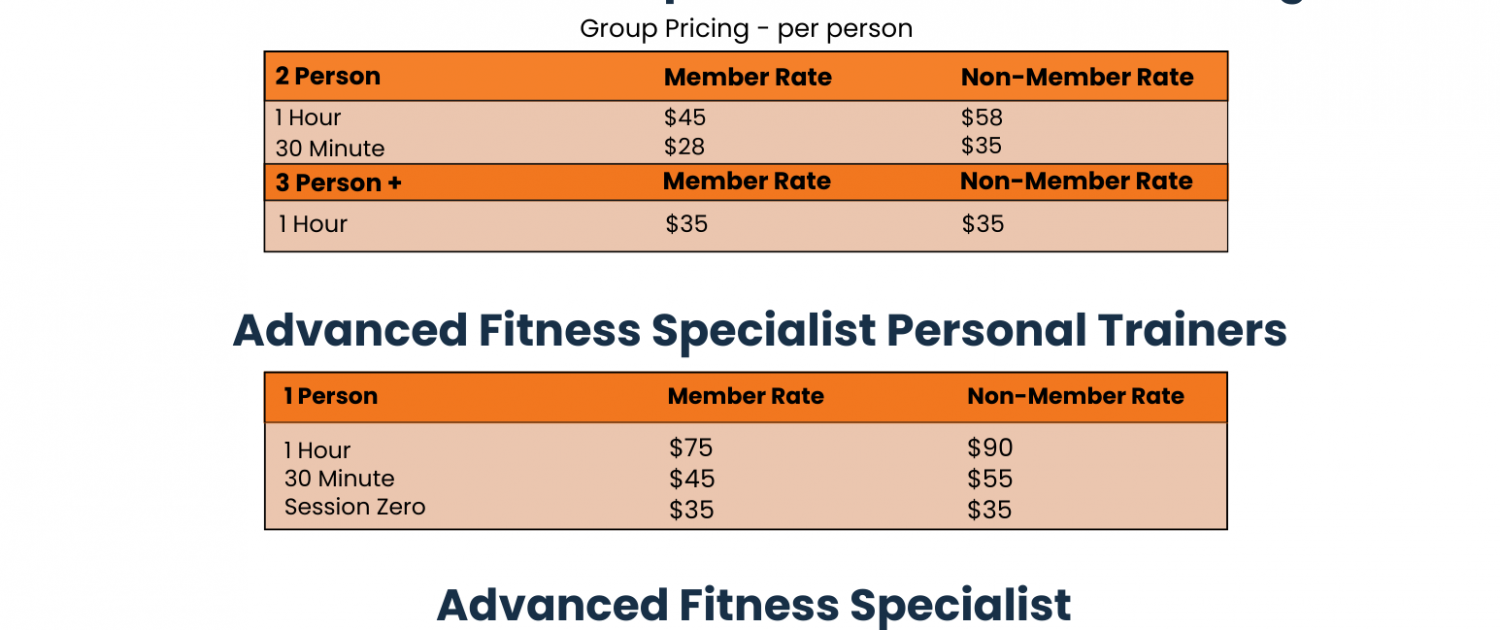Click the $28 member price
The height and width of the screenshot is (630, 1500).
(684, 147)
